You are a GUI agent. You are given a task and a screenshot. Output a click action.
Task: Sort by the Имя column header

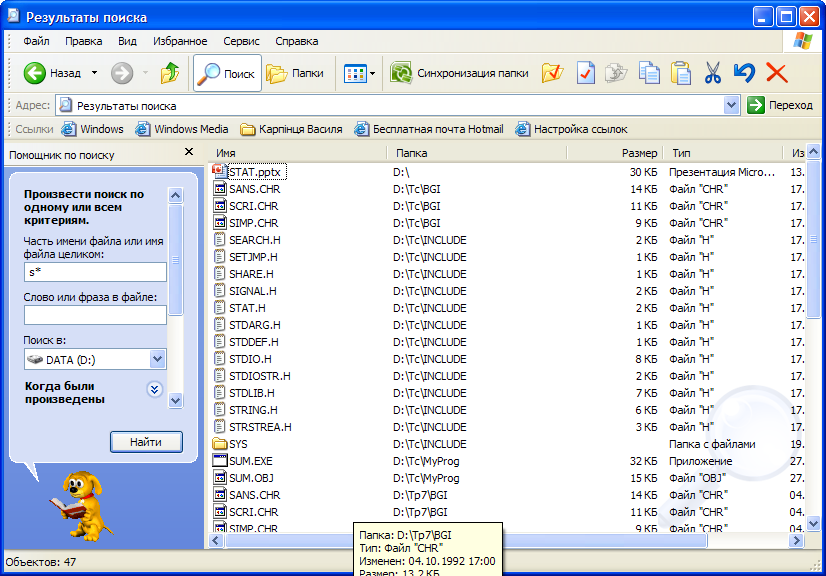(x=298, y=153)
